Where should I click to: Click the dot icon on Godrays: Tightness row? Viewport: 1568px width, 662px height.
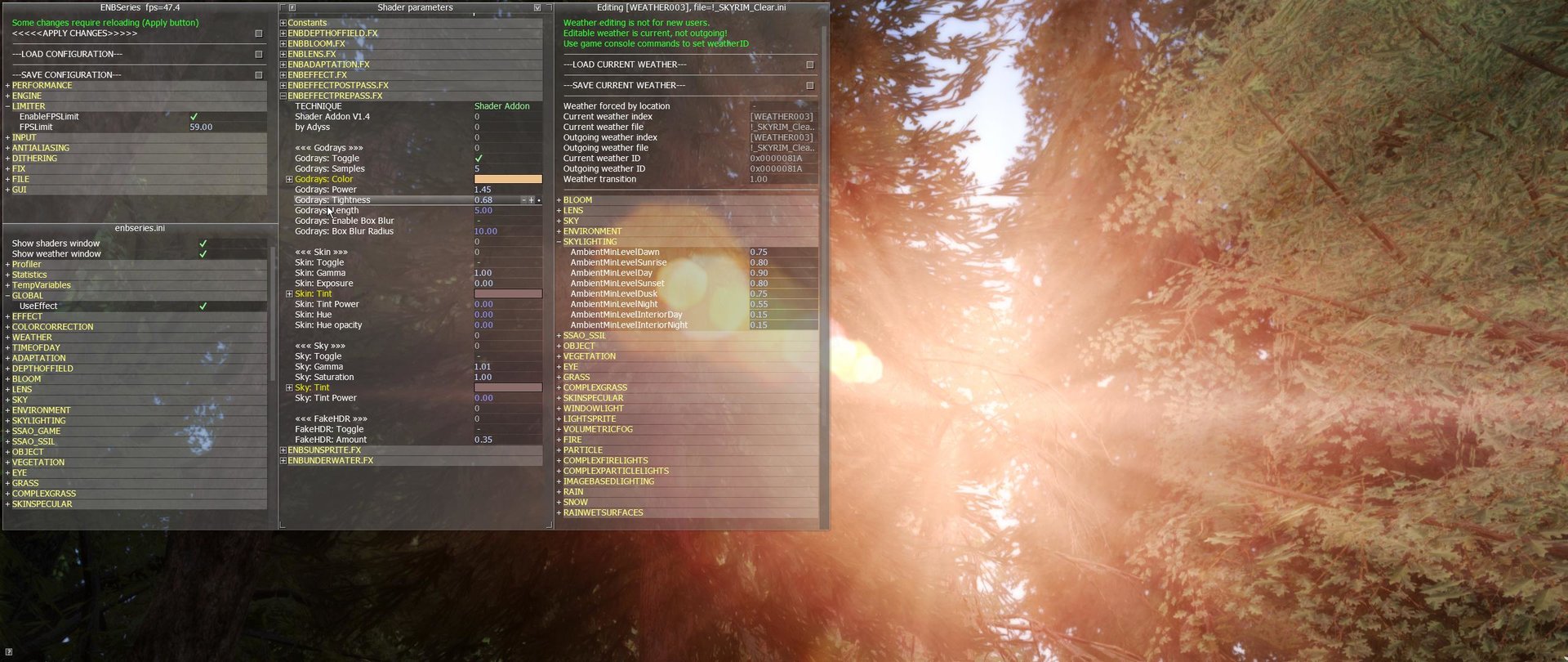(x=539, y=200)
